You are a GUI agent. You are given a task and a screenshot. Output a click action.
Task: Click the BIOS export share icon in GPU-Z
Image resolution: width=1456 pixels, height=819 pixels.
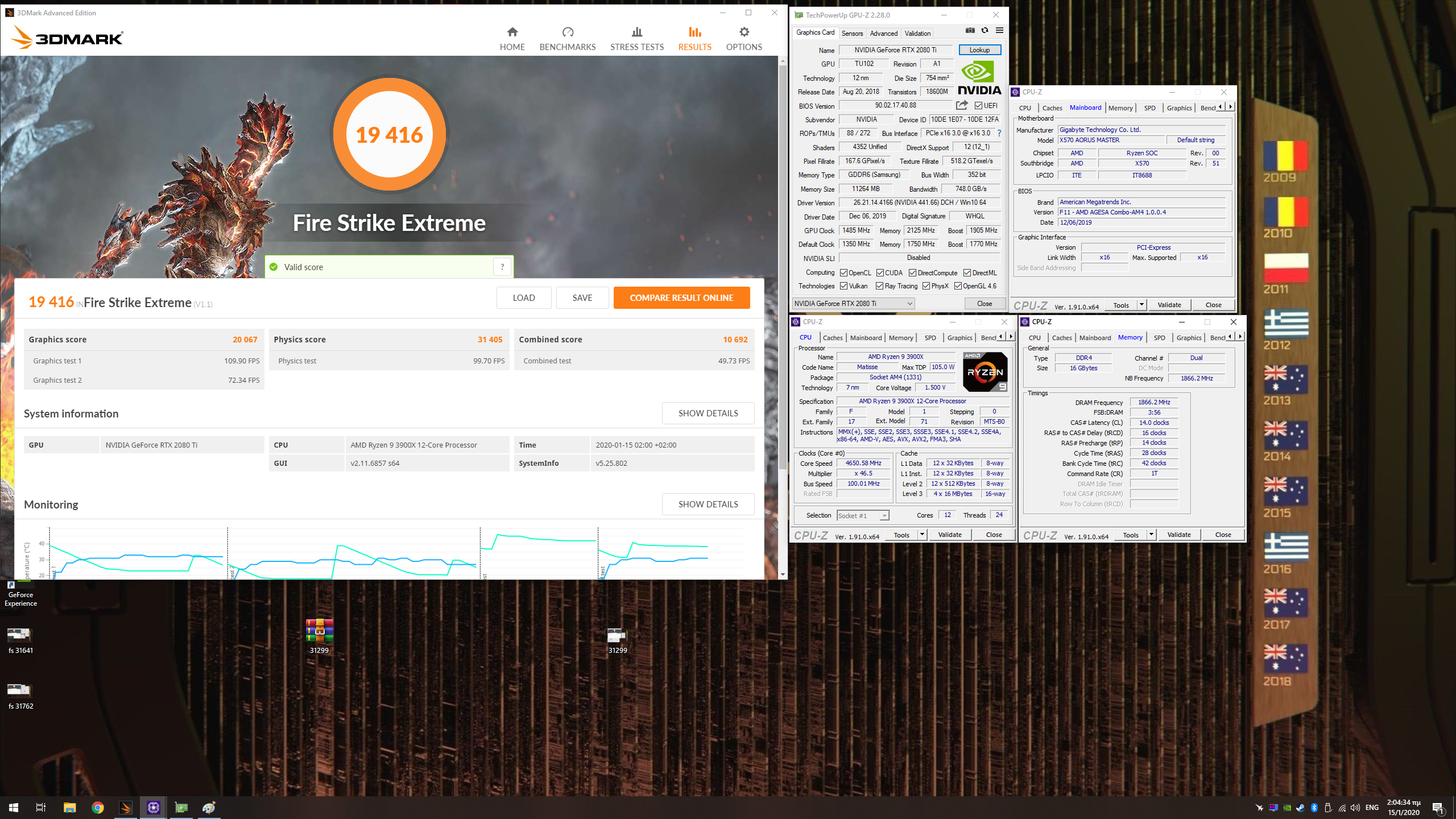pos(962,105)
